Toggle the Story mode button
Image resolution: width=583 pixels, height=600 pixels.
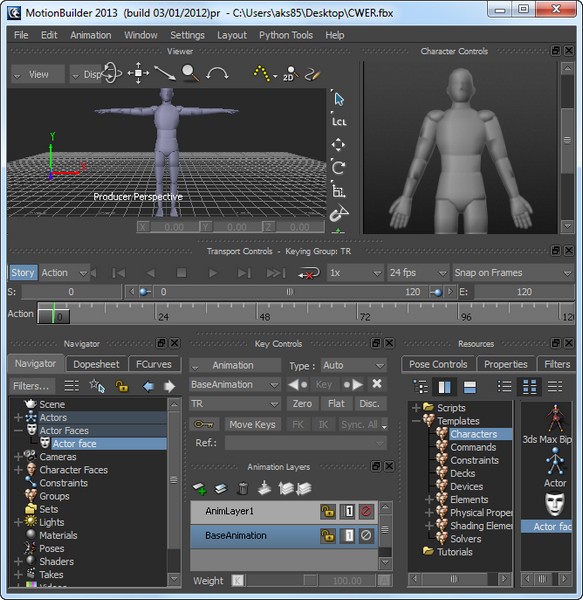(x=23, y=272)
